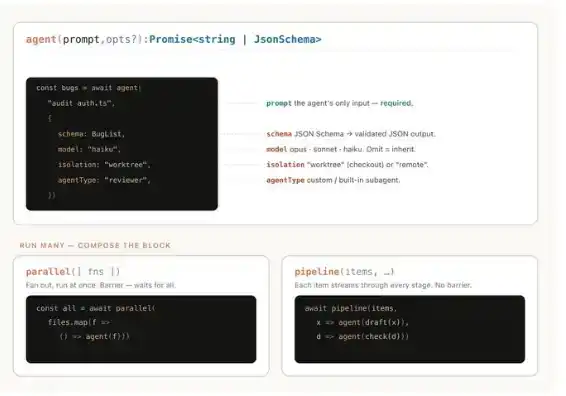Viewport: 566px width, 396px height.
Task: Click the '() => agent(f)))' code line
Action: (94, 336)
